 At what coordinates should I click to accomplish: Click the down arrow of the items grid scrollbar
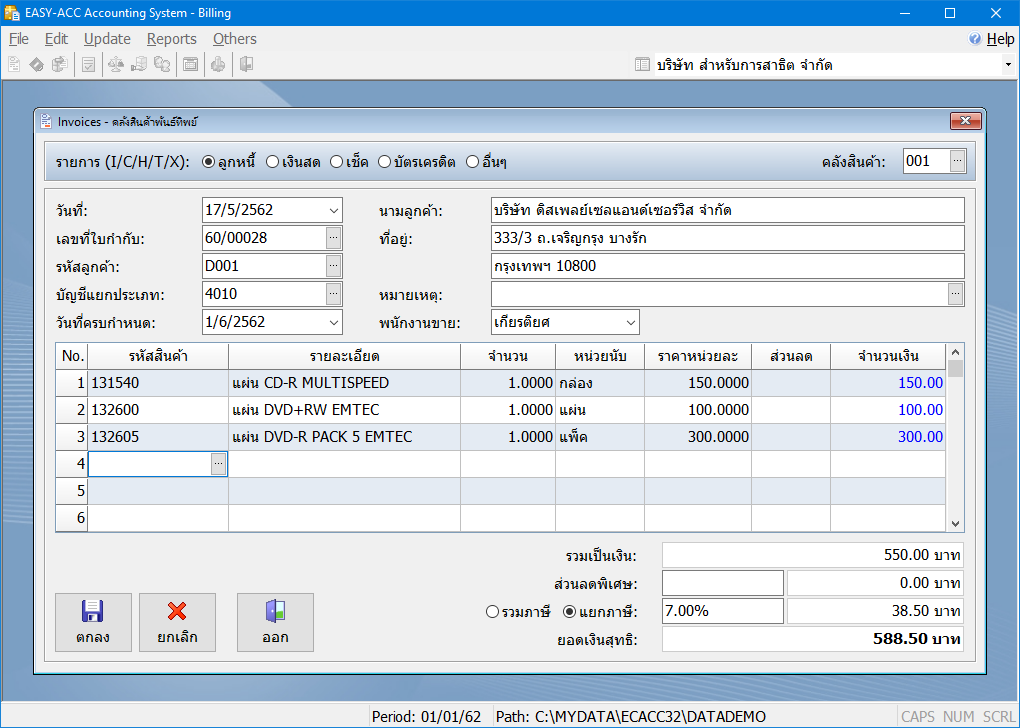point(955,523)
